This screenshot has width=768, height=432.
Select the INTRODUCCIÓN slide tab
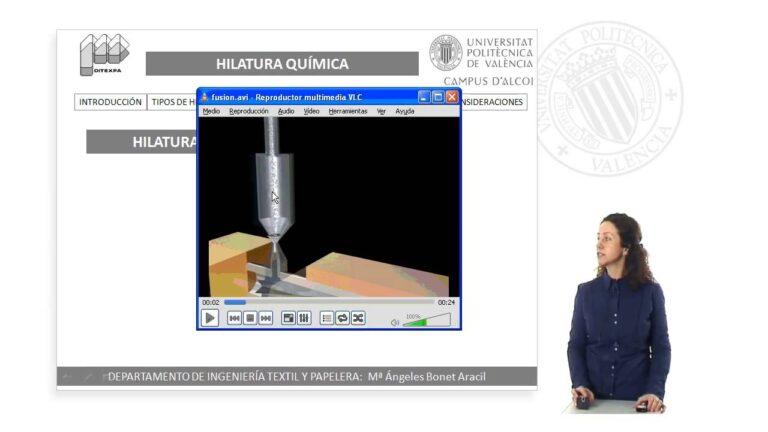pyautogui.click(x=110, y=102)
